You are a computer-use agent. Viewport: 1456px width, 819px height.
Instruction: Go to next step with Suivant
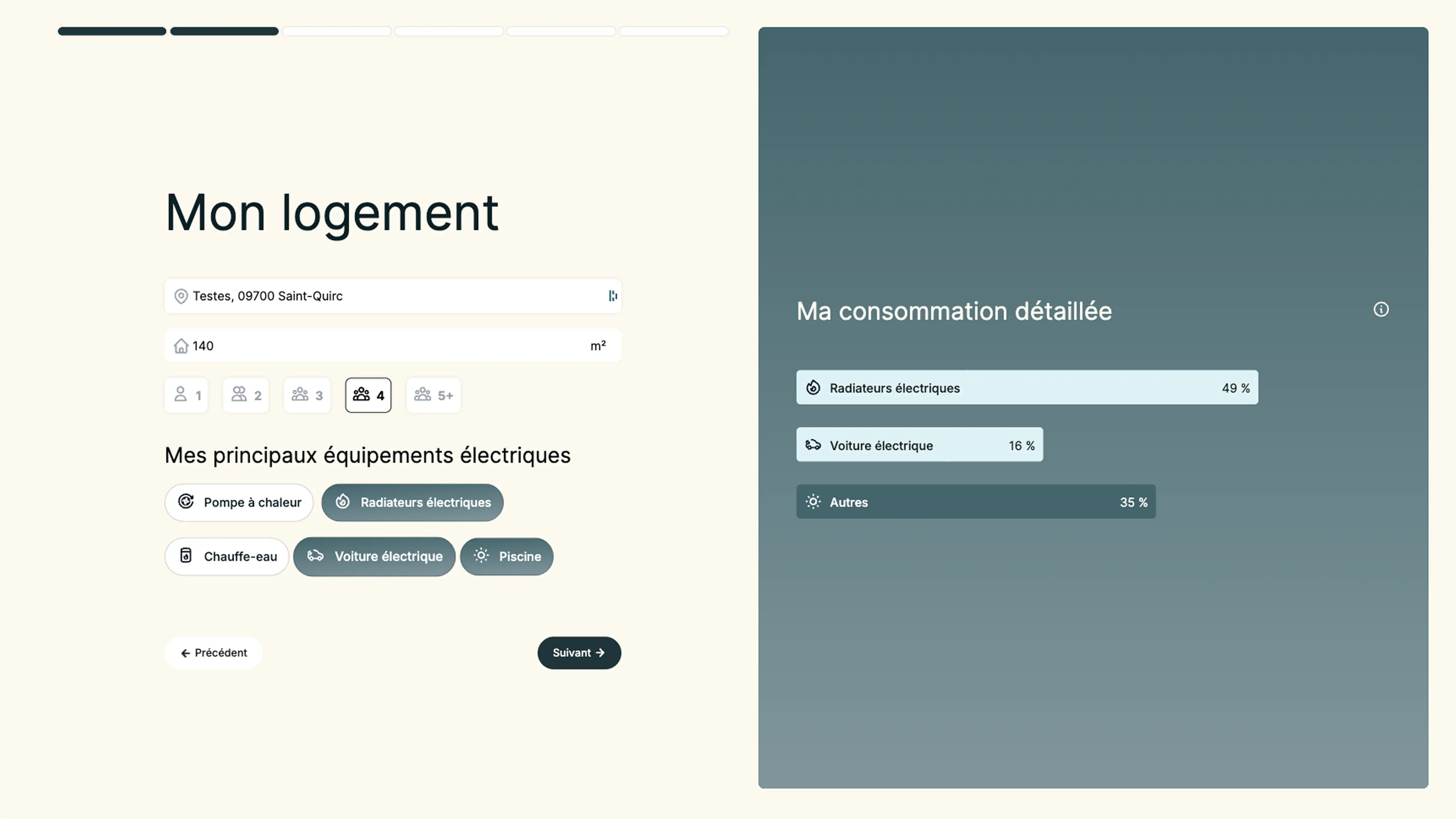pyautogui.click(x=579, y=653)
